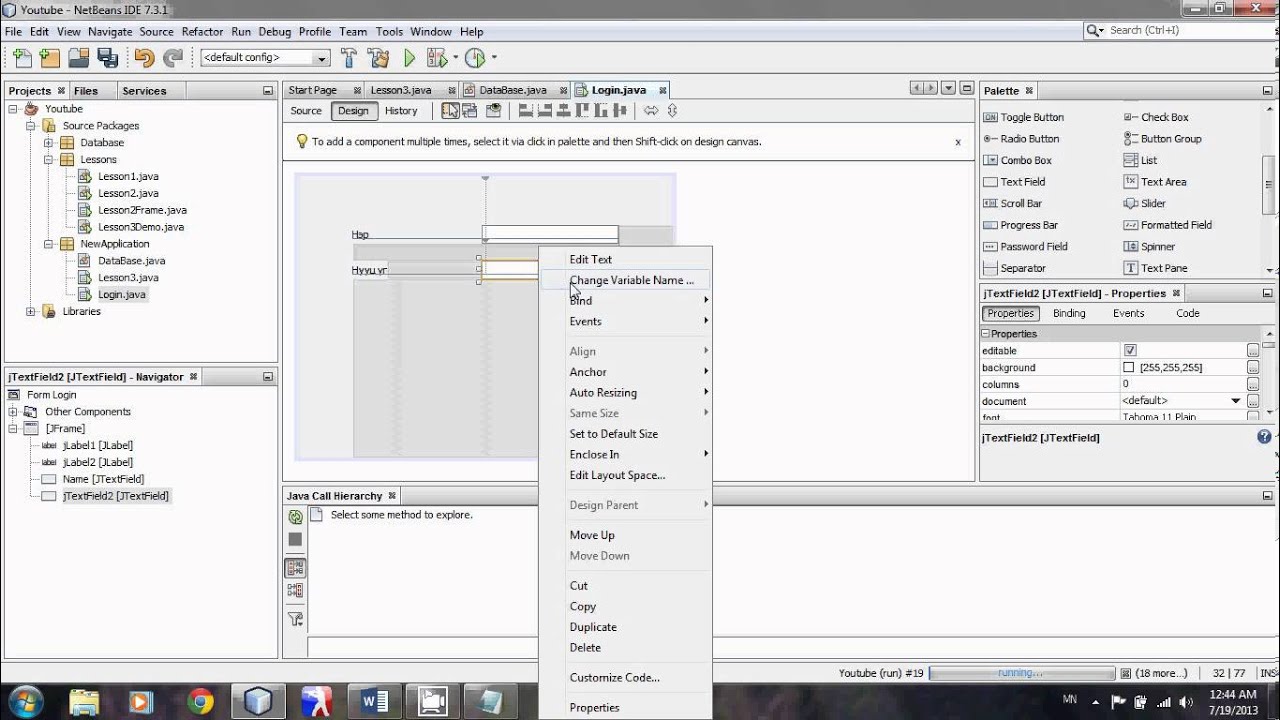
Task: Click the Preview Design icon
Action: pos(493,111)
